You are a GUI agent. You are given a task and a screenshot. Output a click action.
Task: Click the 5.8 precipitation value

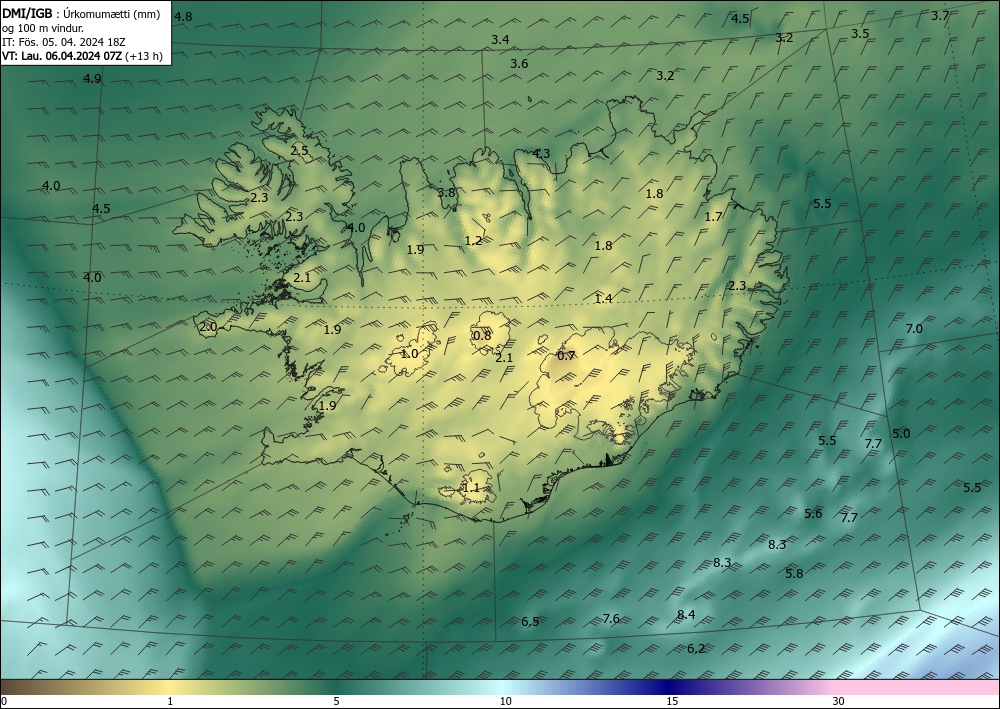794,574
